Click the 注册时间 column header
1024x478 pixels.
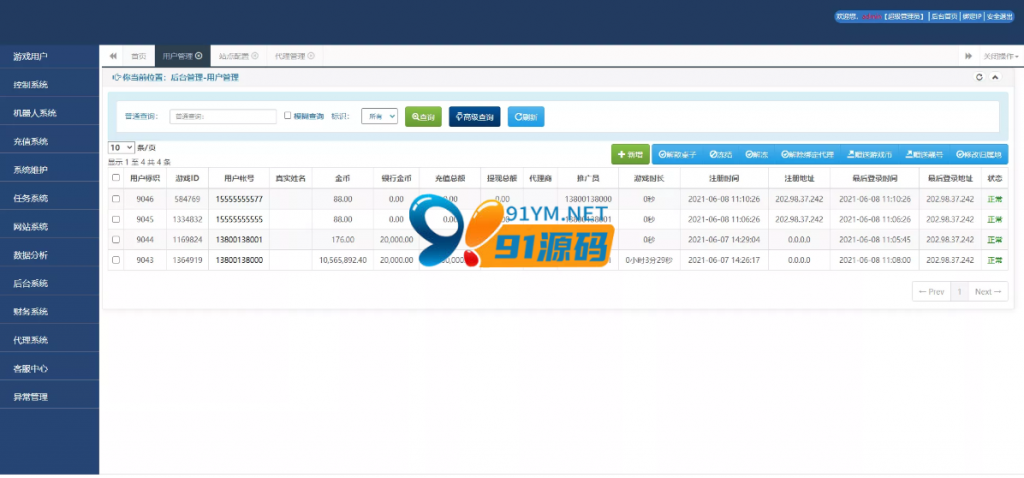coord(724,178)
